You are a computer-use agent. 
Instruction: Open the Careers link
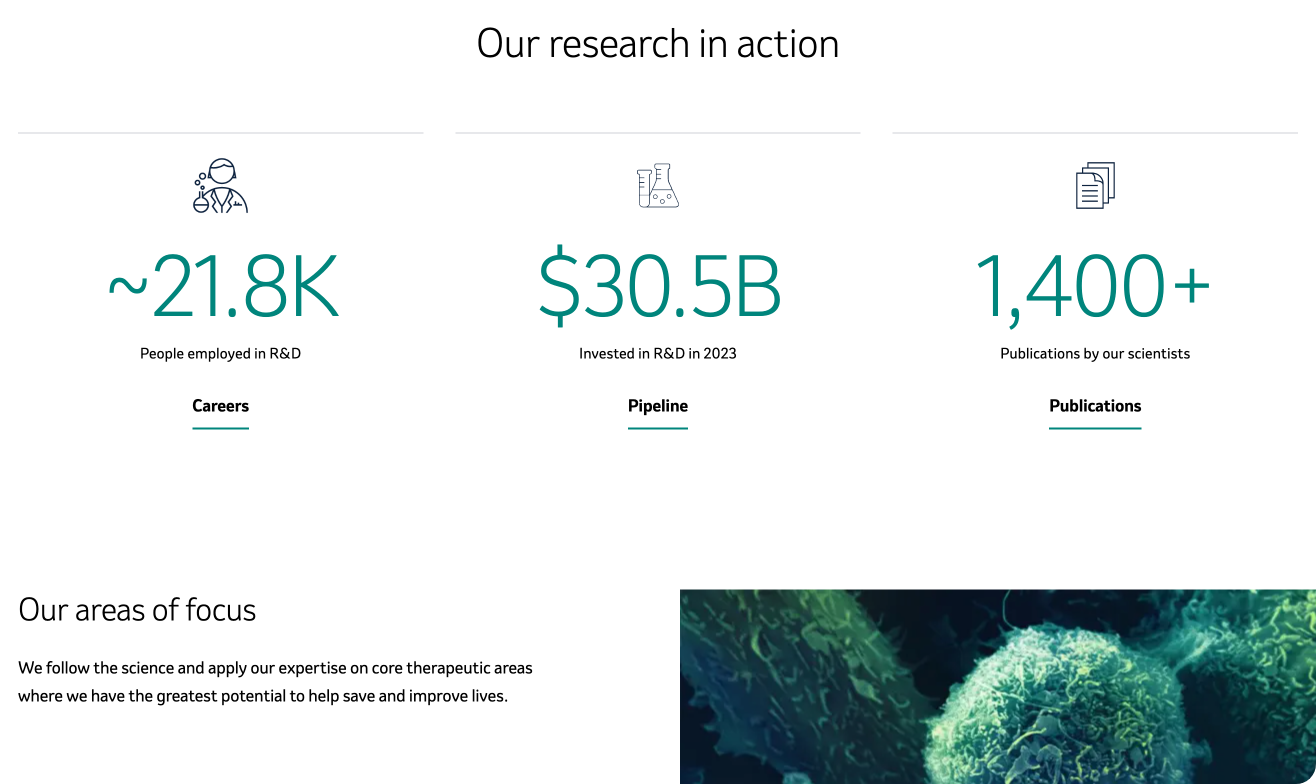[220, 406]
